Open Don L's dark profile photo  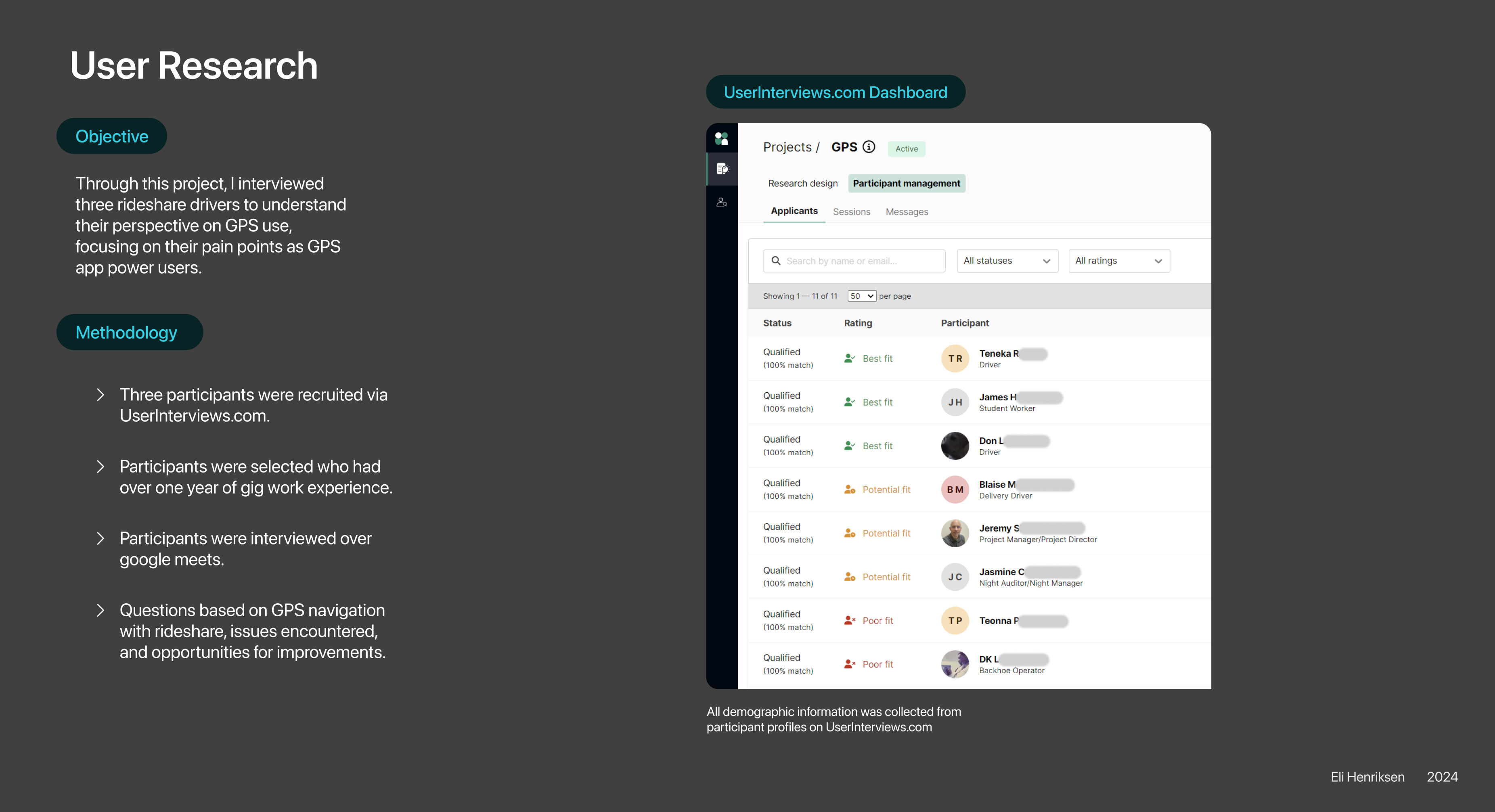tap(955, 445)
